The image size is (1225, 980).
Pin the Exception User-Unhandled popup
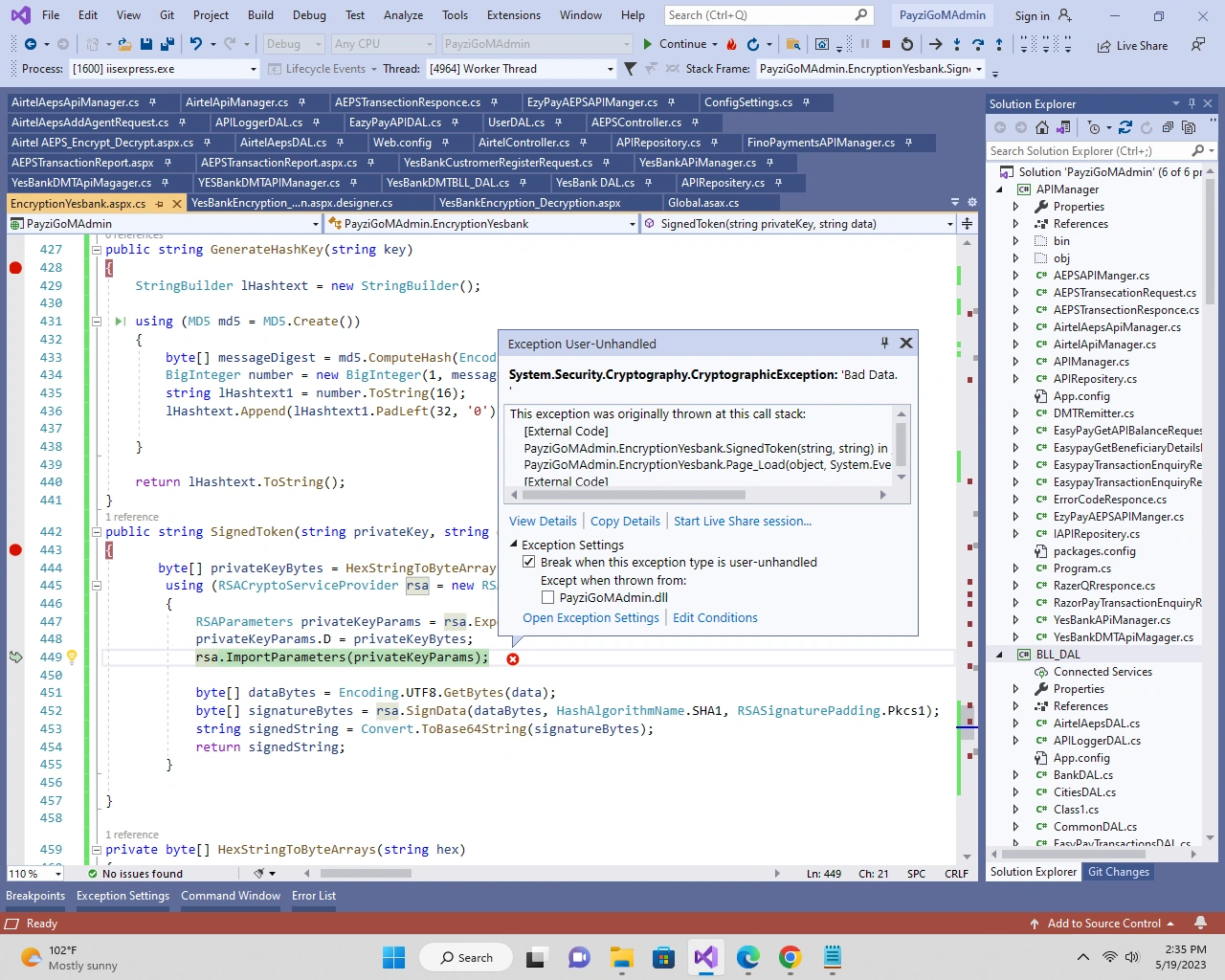point(884,343)
